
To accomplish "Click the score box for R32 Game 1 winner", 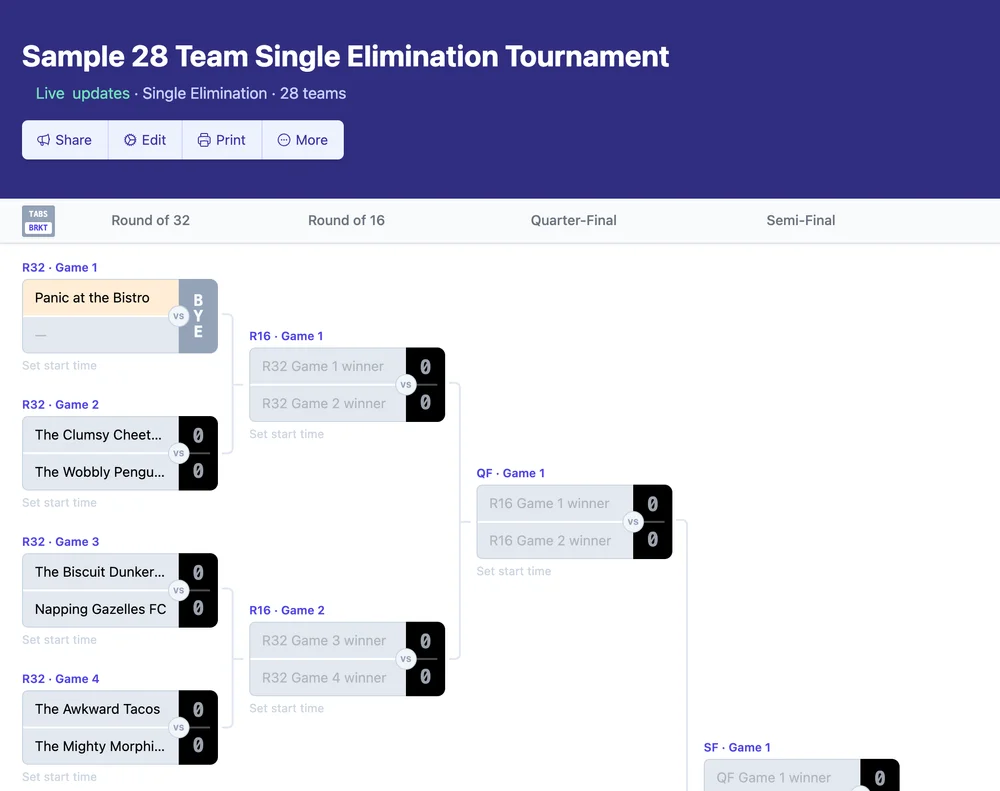I will 424,366.
